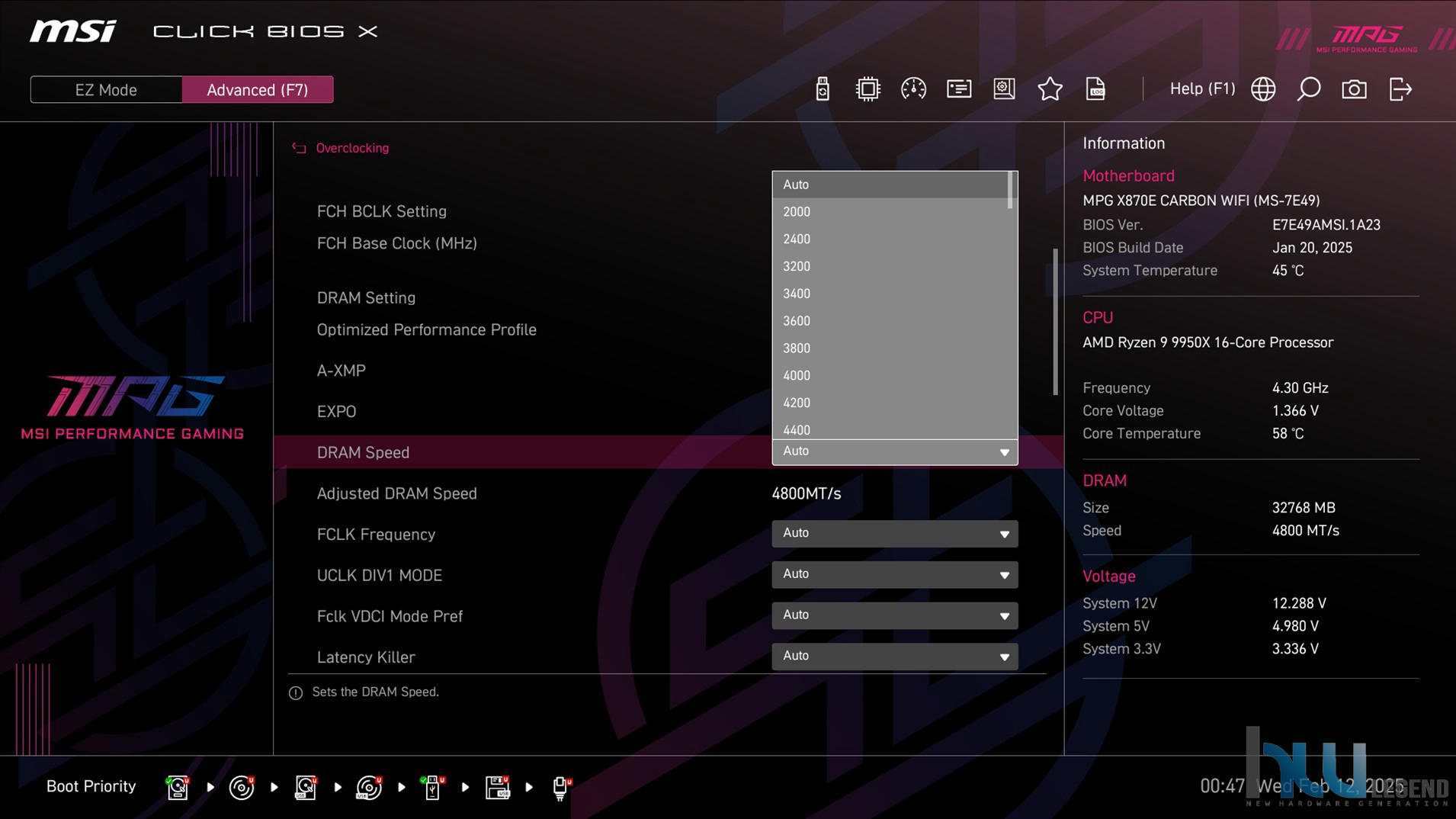Expand the Fclk VDCI Mode Pref dropdown

(x=895, y=615)
